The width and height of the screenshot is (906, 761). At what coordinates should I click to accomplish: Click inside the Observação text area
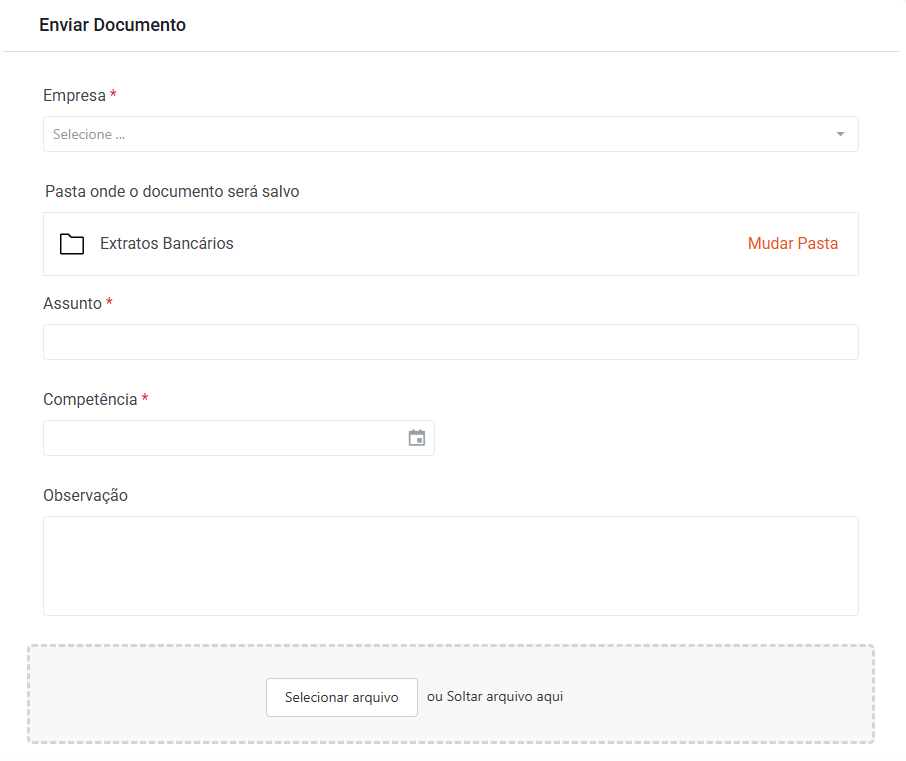pyautogui.click(x=451, y=566)
